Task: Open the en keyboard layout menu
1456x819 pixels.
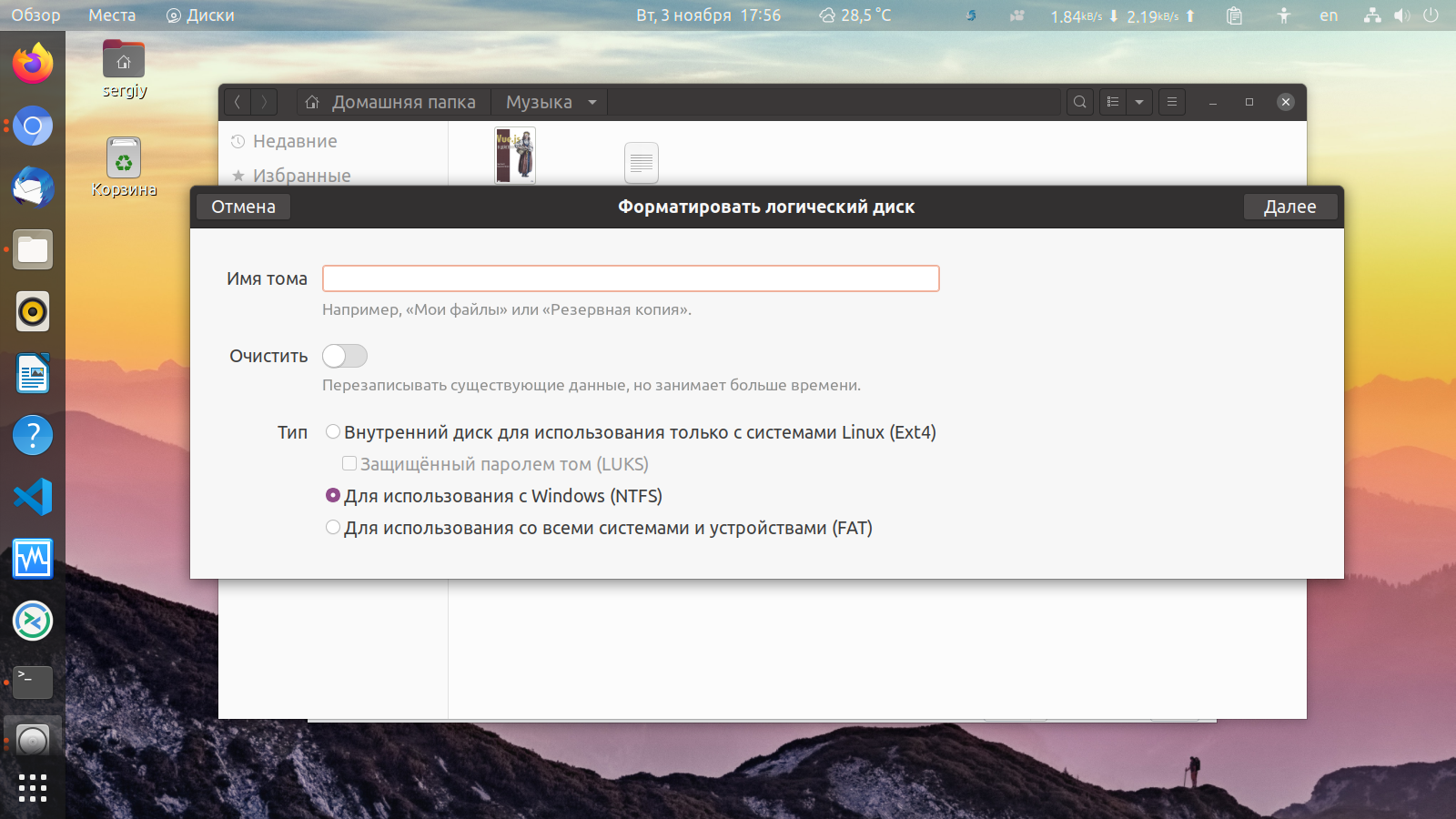Action: (x=1329, y=15)
